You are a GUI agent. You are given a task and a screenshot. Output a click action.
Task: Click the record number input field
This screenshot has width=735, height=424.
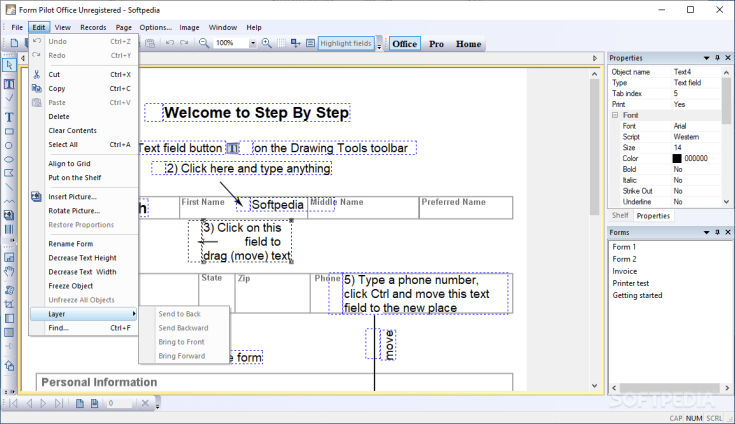(120, 403)
